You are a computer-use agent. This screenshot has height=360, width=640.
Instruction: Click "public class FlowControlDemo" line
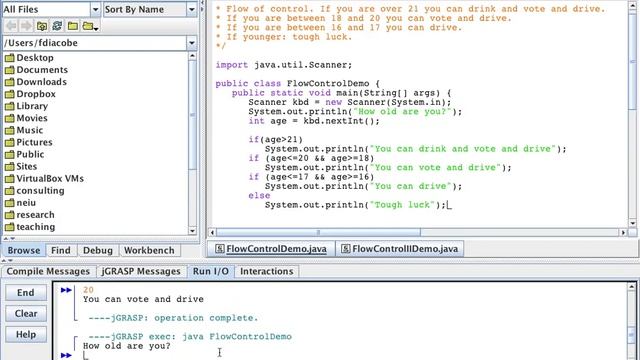coord(298,84)
